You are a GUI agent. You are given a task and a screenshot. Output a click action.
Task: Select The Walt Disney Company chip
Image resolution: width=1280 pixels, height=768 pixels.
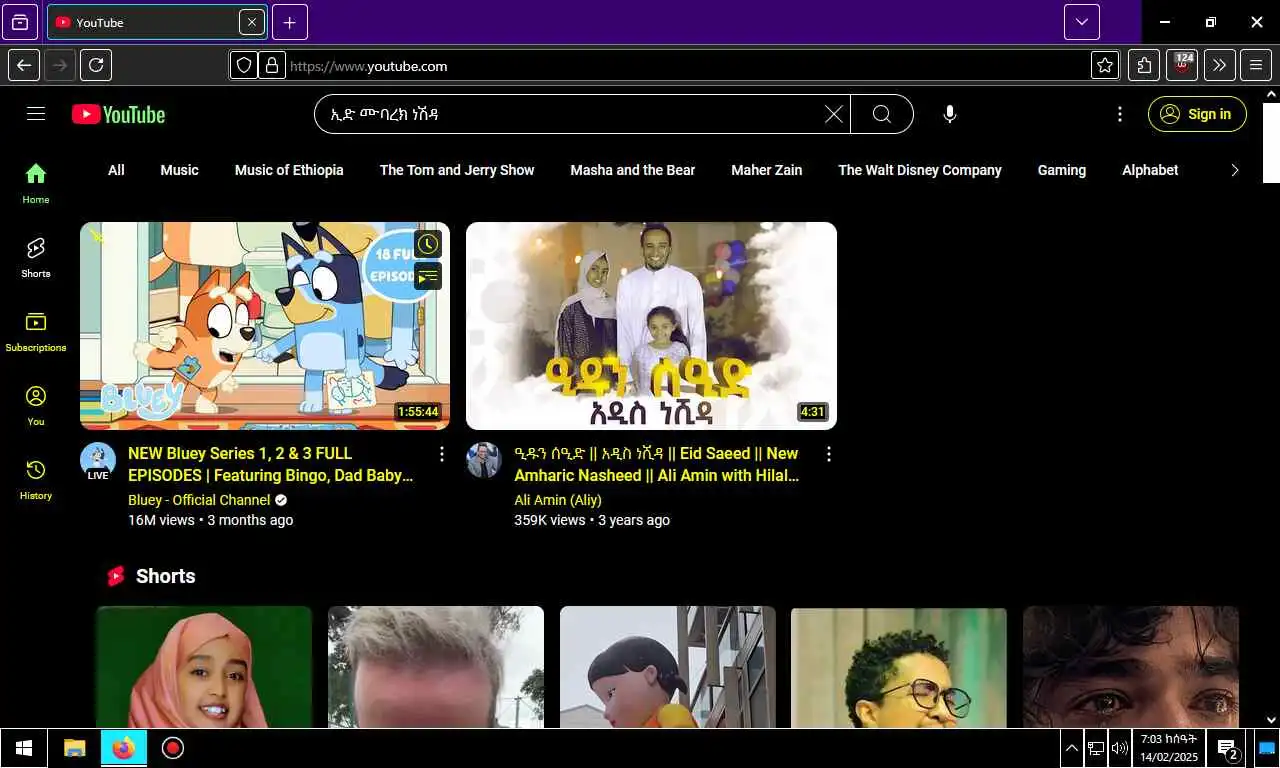coord(920,170)
